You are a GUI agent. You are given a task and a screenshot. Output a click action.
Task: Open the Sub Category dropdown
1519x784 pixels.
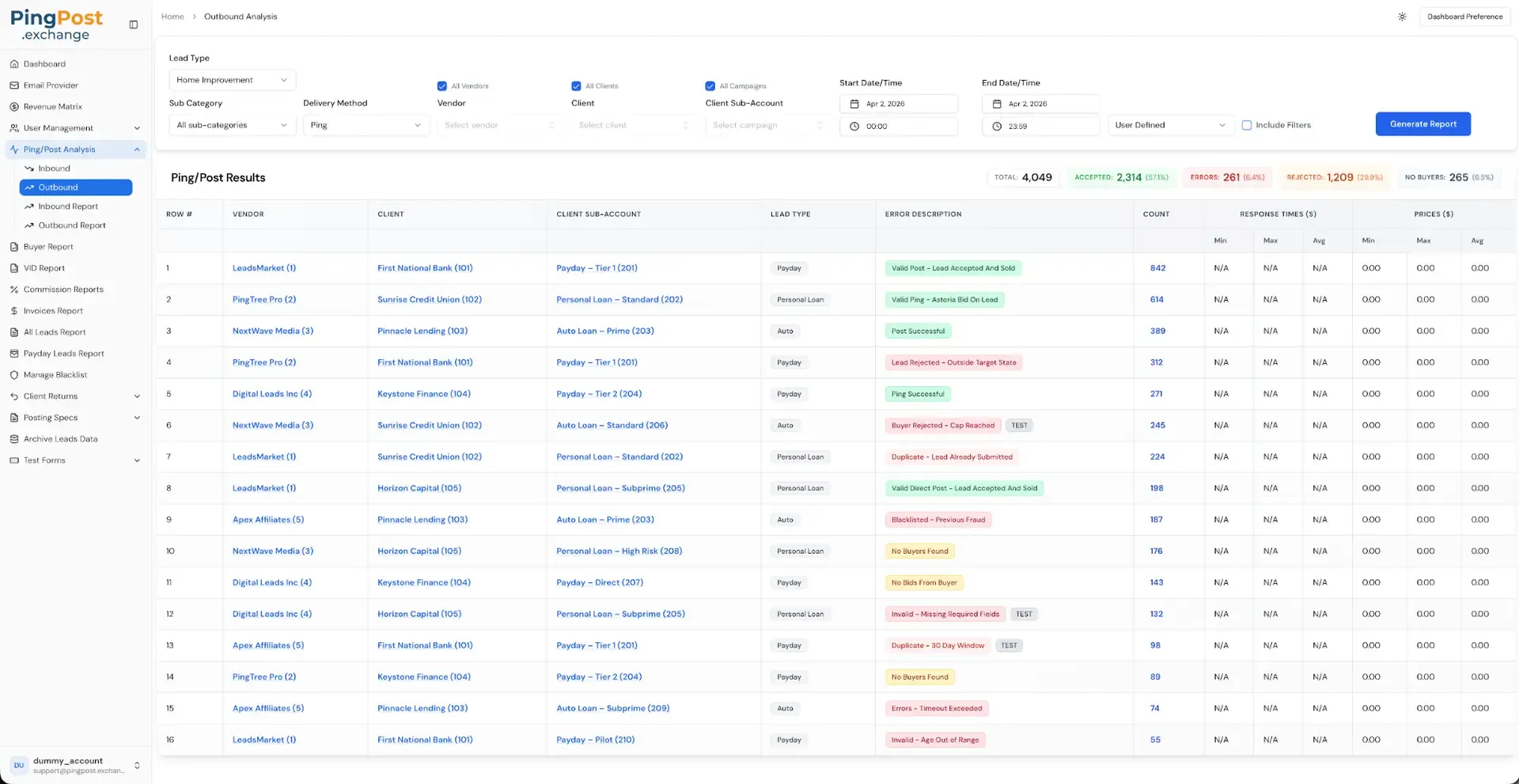(233, 125)
